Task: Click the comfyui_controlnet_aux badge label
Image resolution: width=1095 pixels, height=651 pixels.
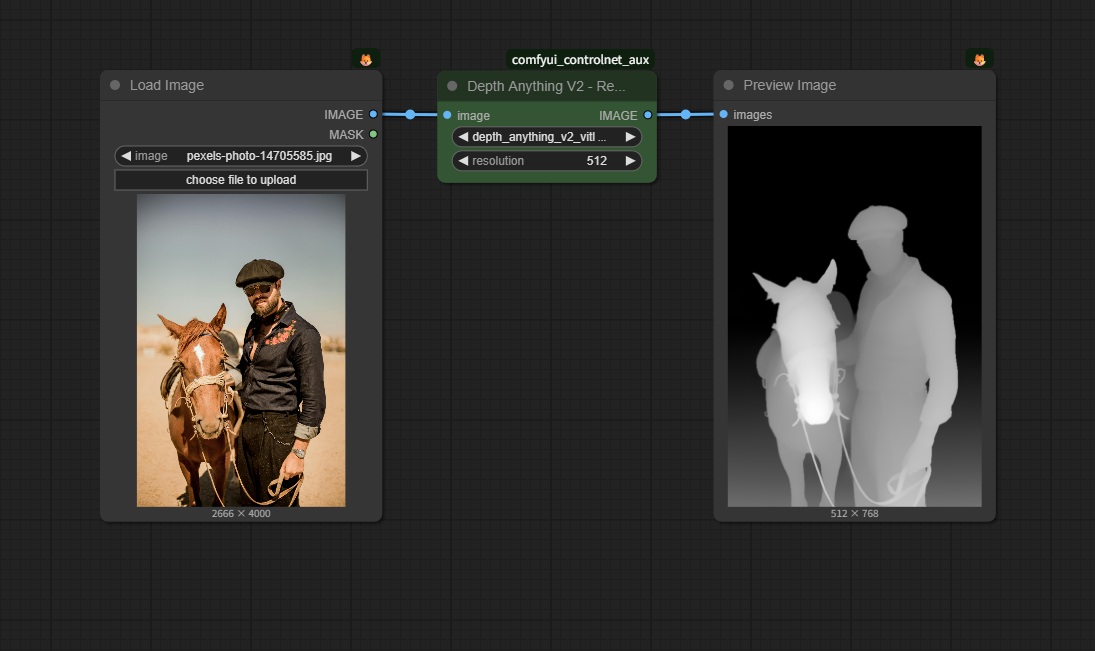Action: 580,60
